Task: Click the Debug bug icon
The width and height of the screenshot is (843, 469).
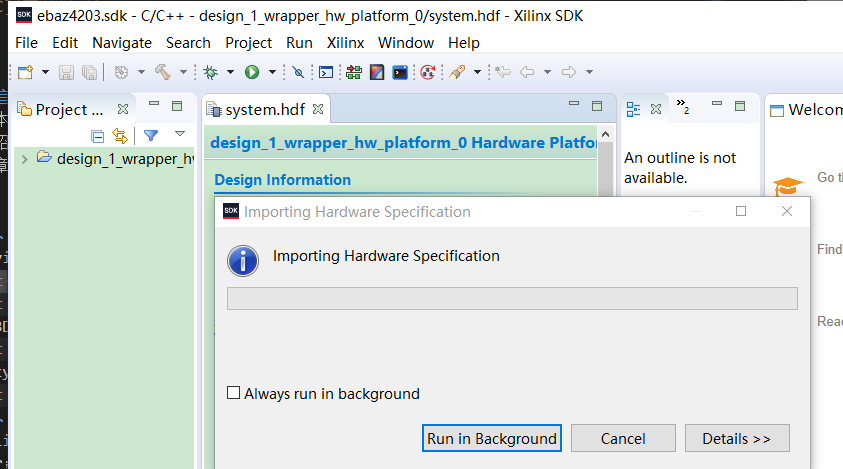Action: 210,72
